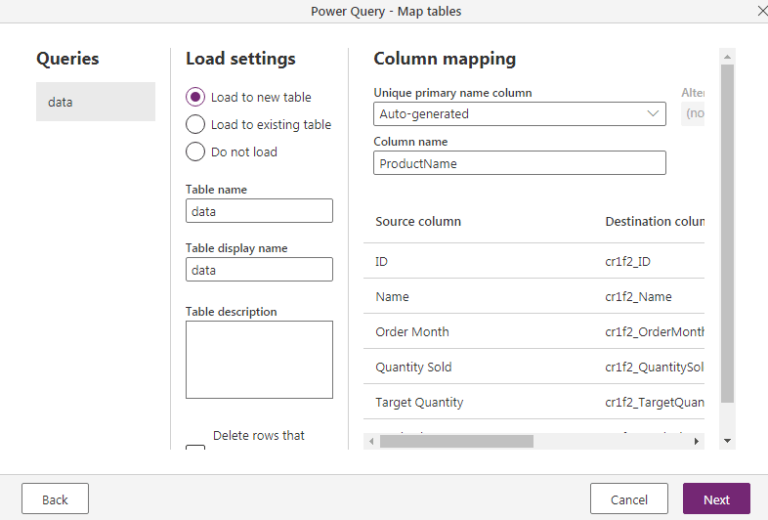Click the Next button
768x520 pixels.
(x=716, y=499)
